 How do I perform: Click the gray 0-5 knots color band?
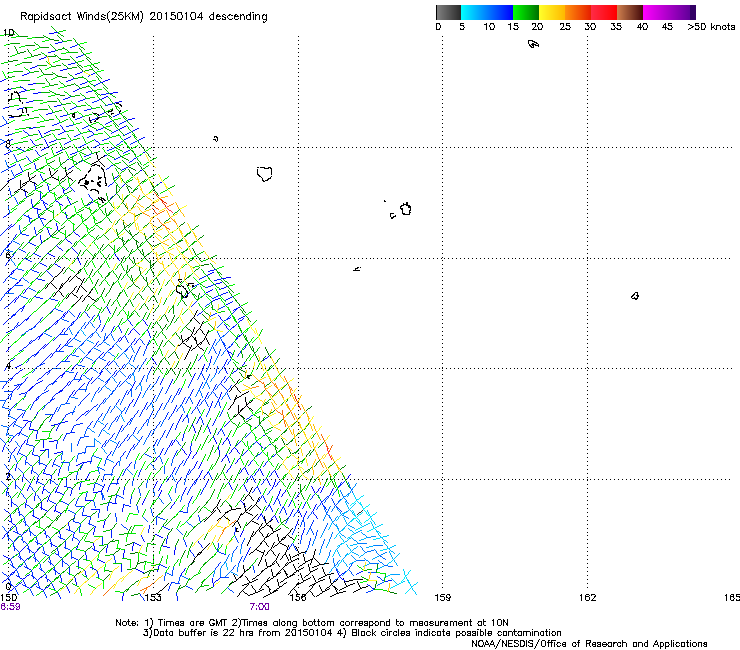[448, 12]
